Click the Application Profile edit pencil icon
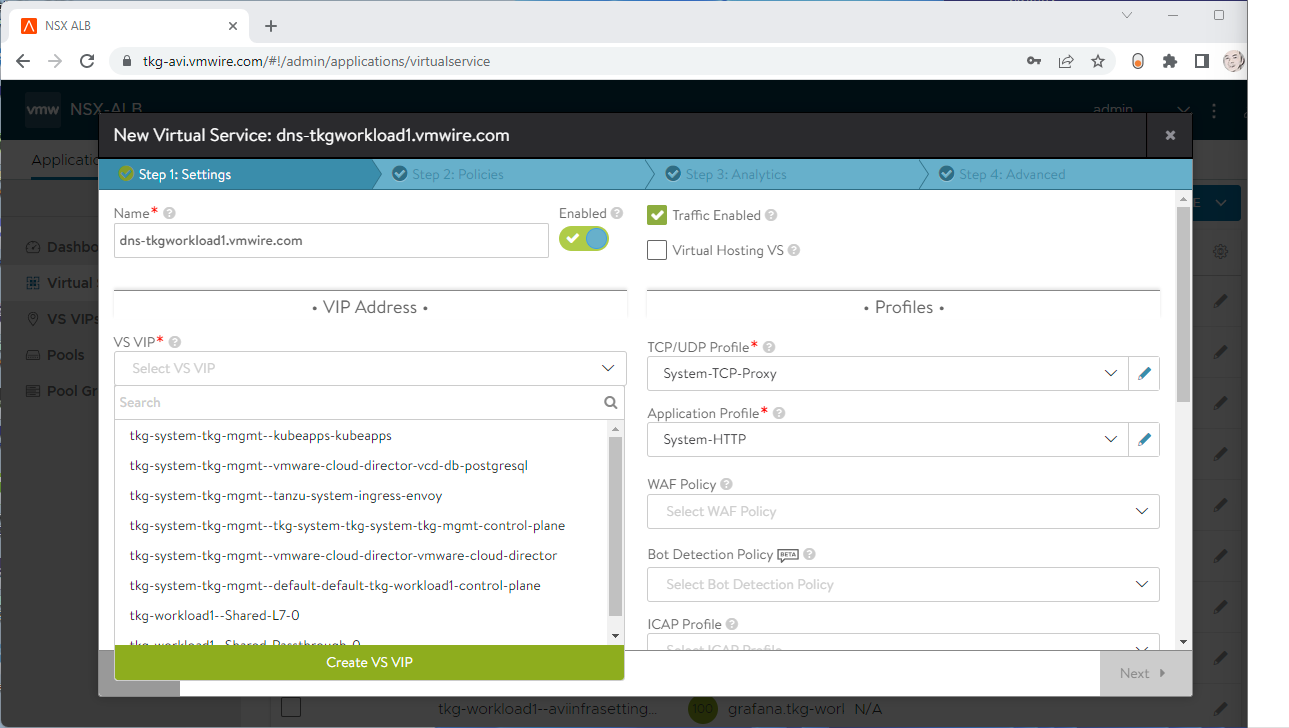This screenshot has width=1289, height=728. 1144,439
